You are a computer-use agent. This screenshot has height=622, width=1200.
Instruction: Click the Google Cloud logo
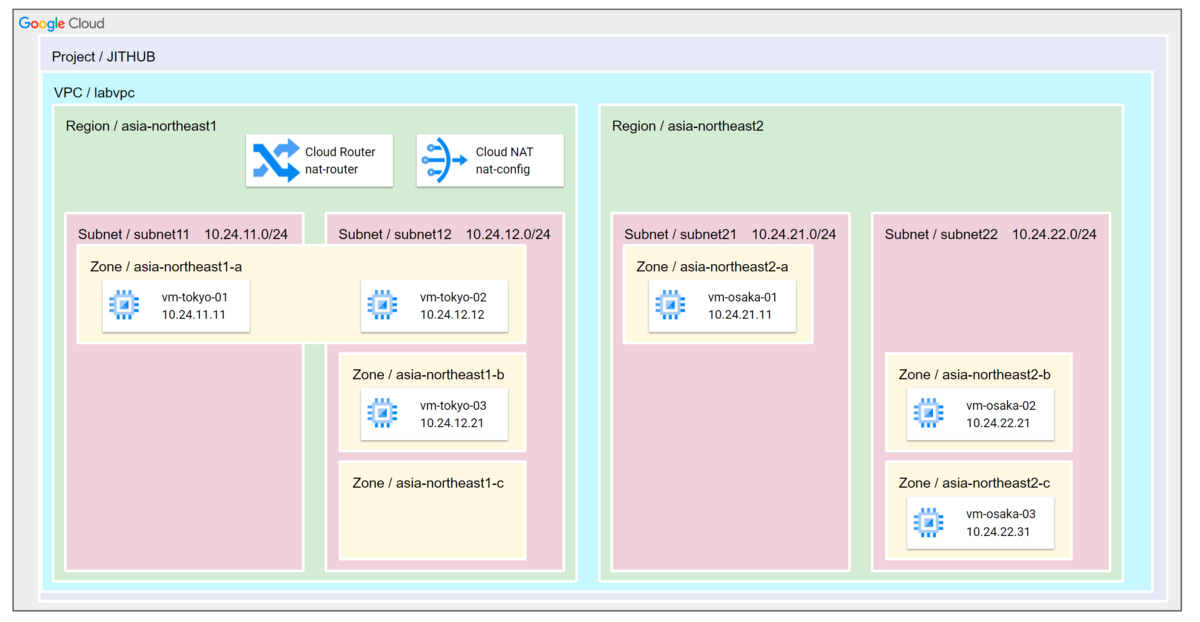click(x=61, y=23)
